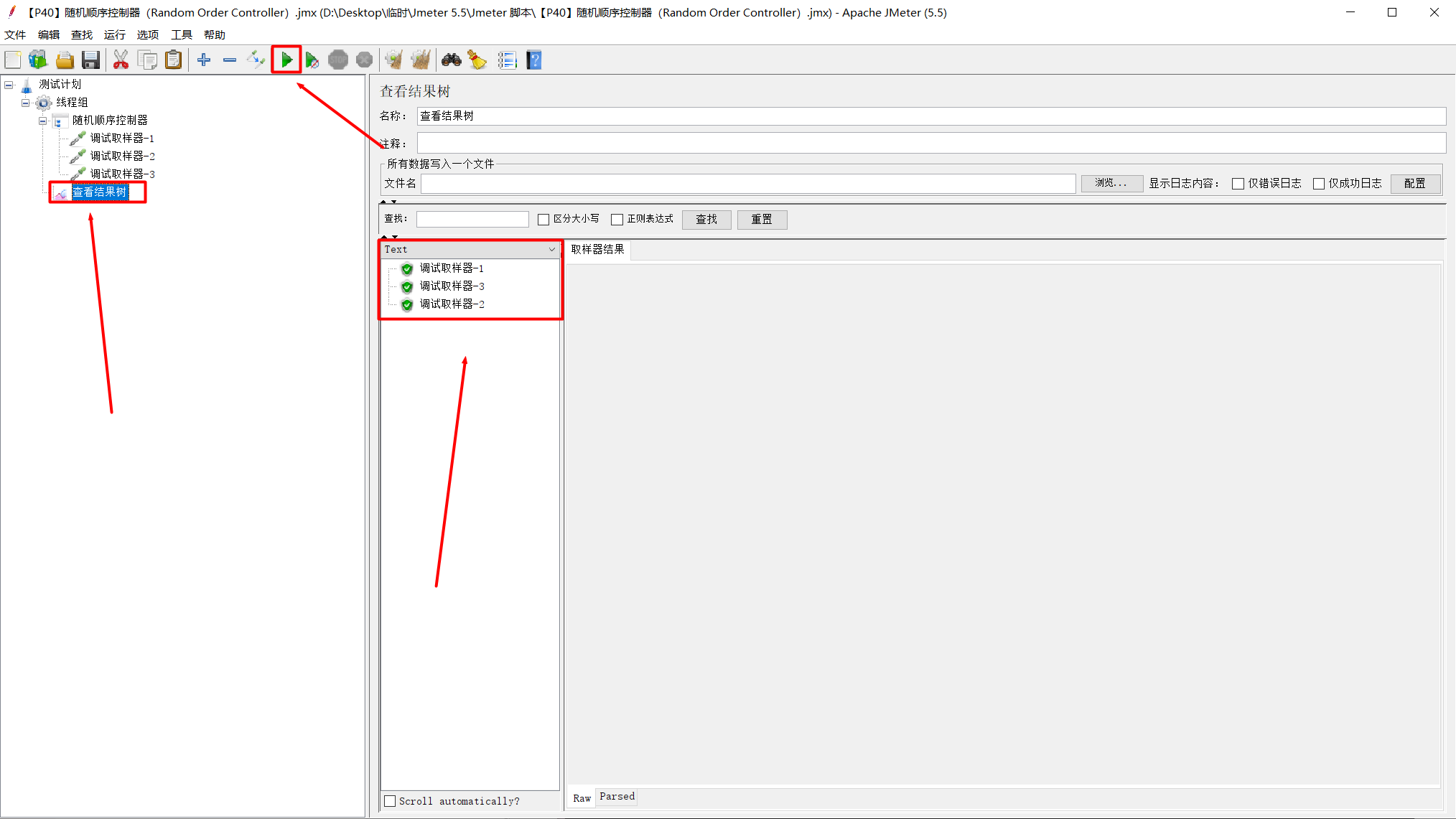
Task: Select 查看结果树 in test plan tree
Action: (100, 192)
